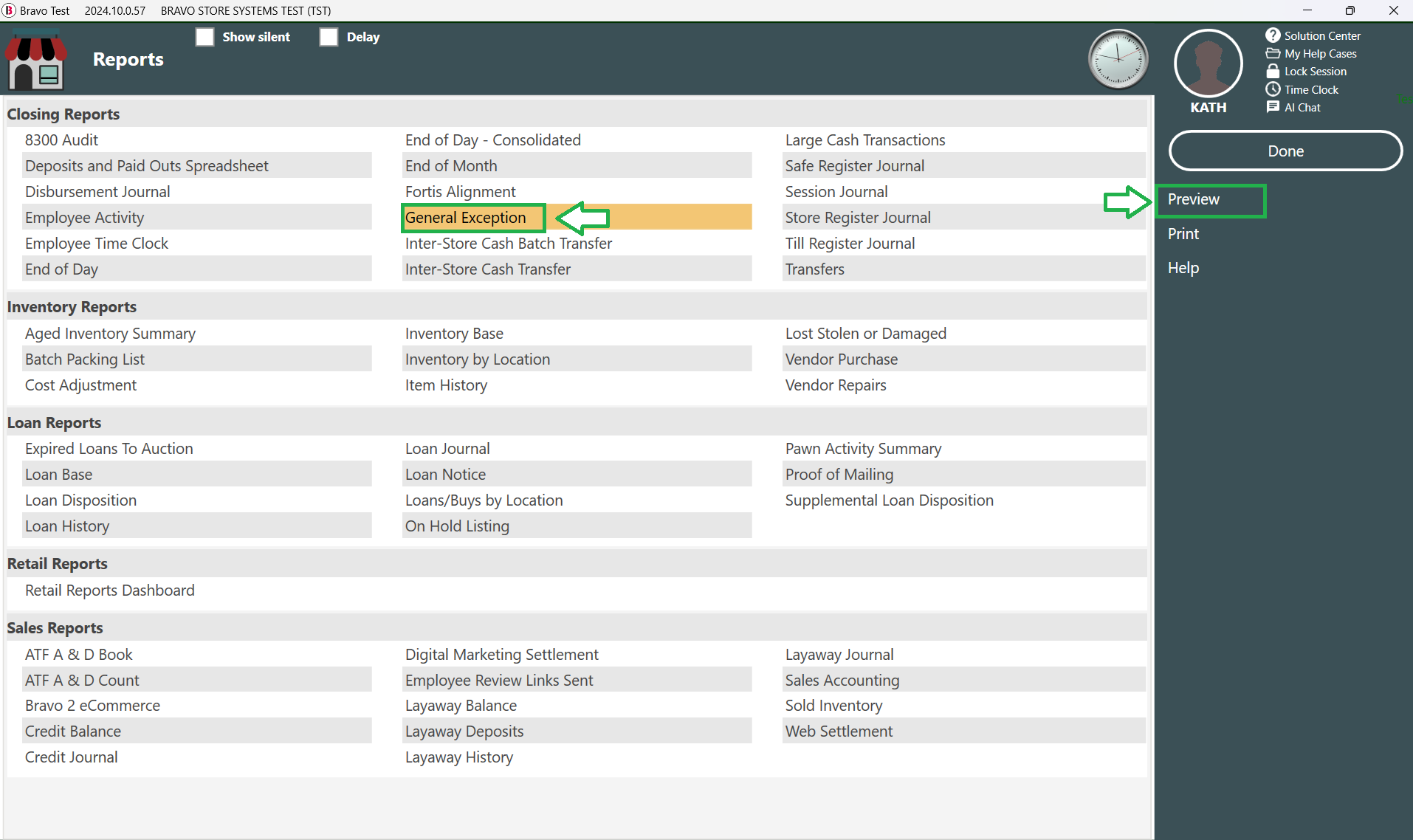Select the Loan Journal report
1413x840 pixels.
(x=577, y=448)
